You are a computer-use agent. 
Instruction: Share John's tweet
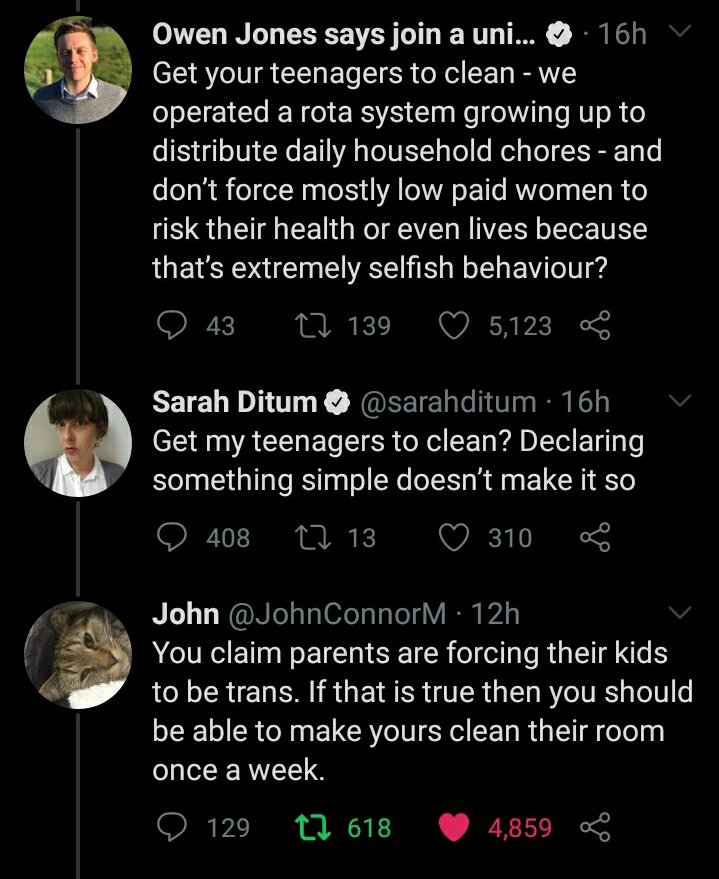point(594,828)
